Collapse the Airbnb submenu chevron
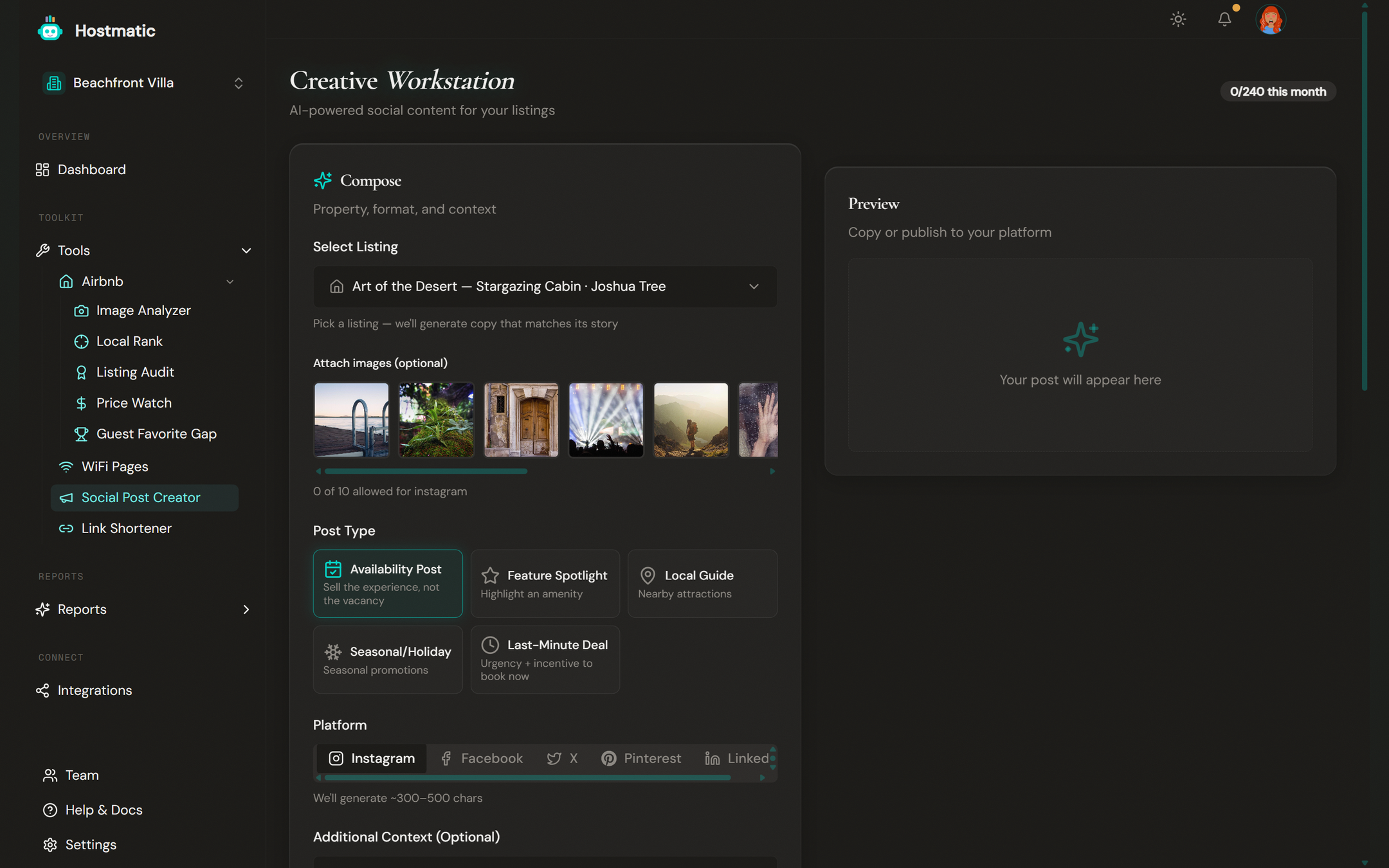The image size is (1389, 868). pos(230,282)
